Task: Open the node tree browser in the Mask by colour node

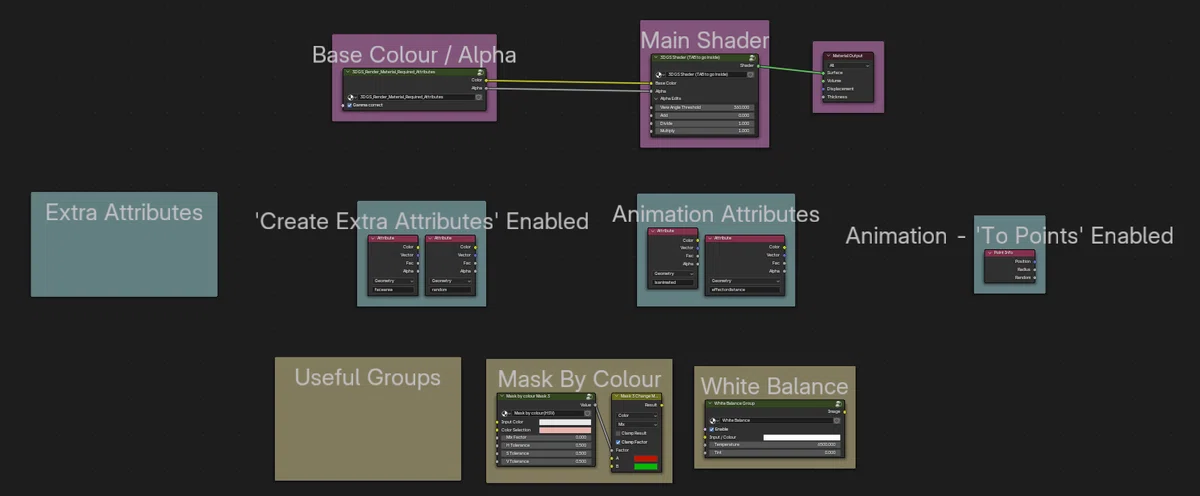Action: (x=505, y=413)
